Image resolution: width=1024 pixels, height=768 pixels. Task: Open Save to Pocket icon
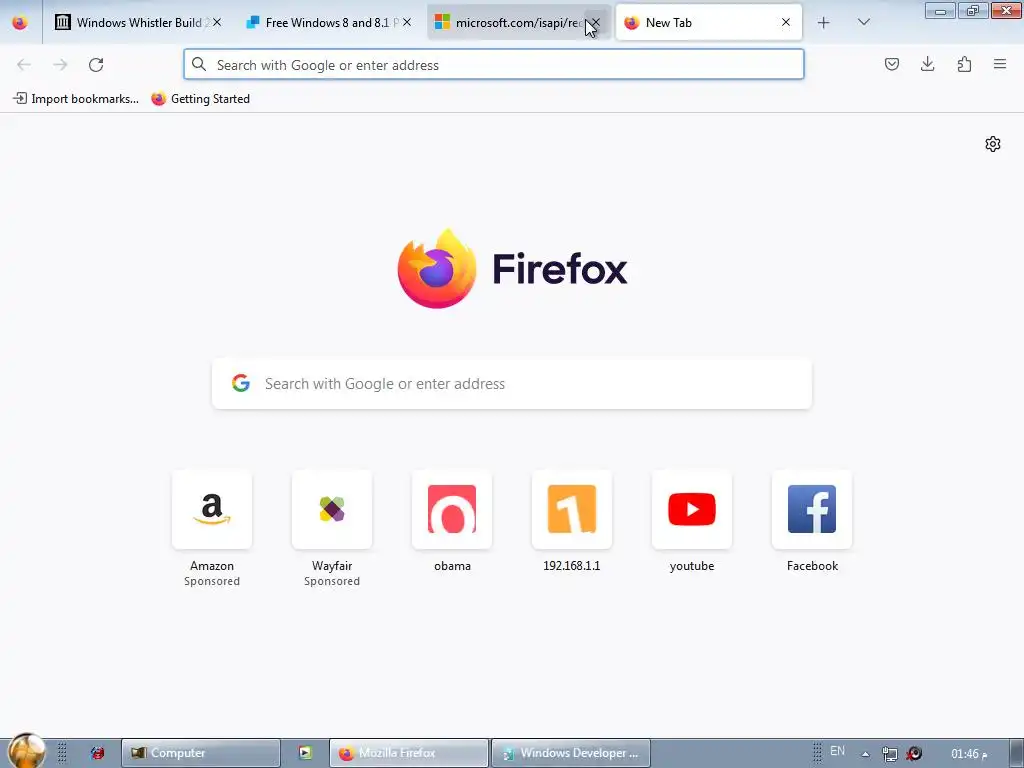click(x=892, y=64)
